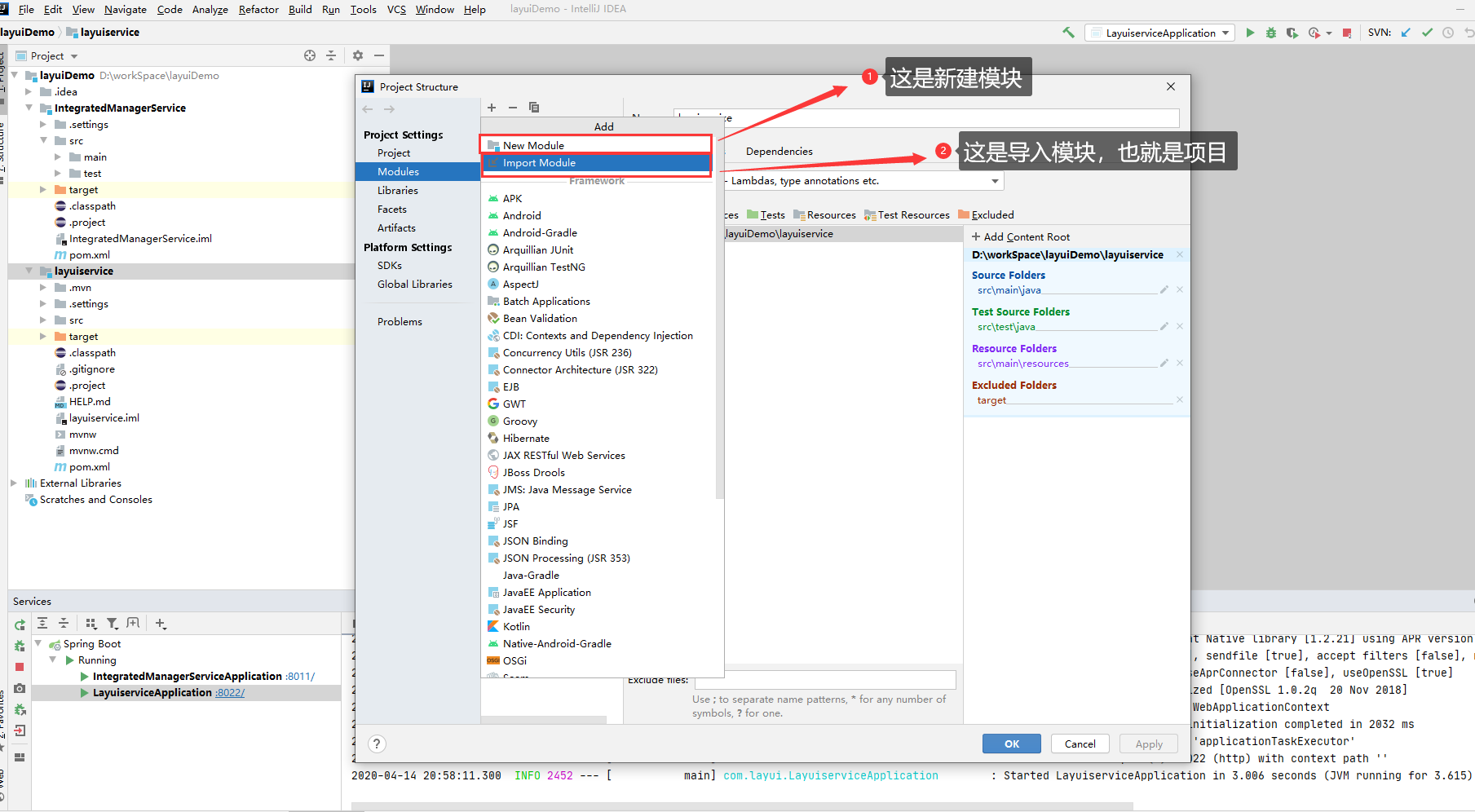Image resolution: width=1475 pixels, height=812 pixels.
Task: Click the Expand All icon in Services toolbar
Action: point(42,624)
